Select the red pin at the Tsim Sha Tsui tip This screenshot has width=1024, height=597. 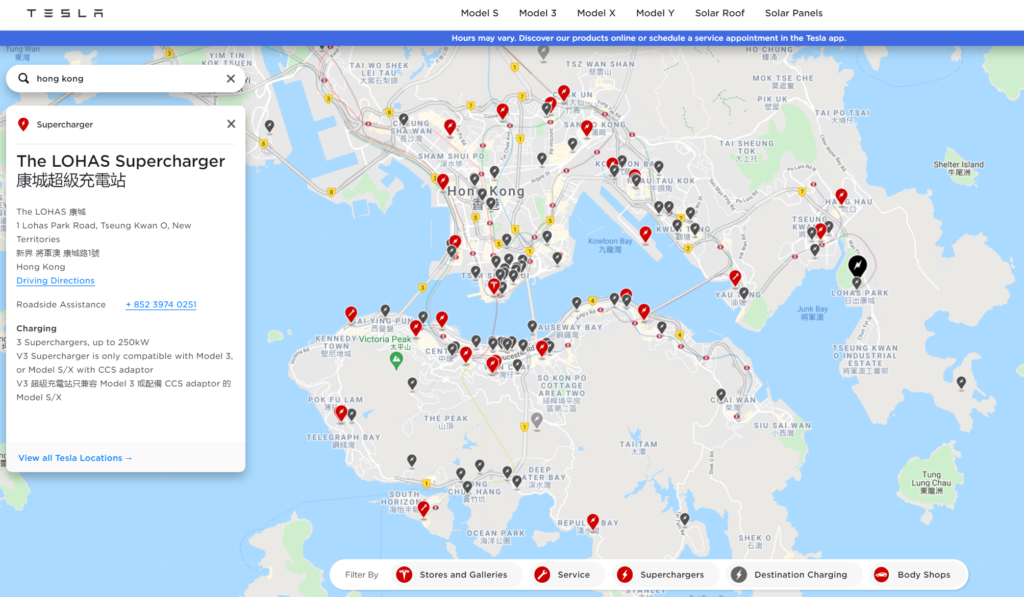click(494, 285)
